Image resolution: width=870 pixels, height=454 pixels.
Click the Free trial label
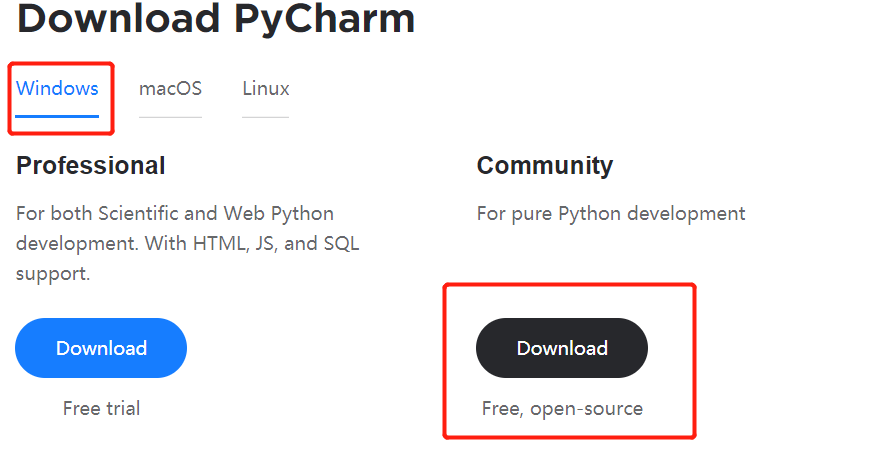point(101,408)
